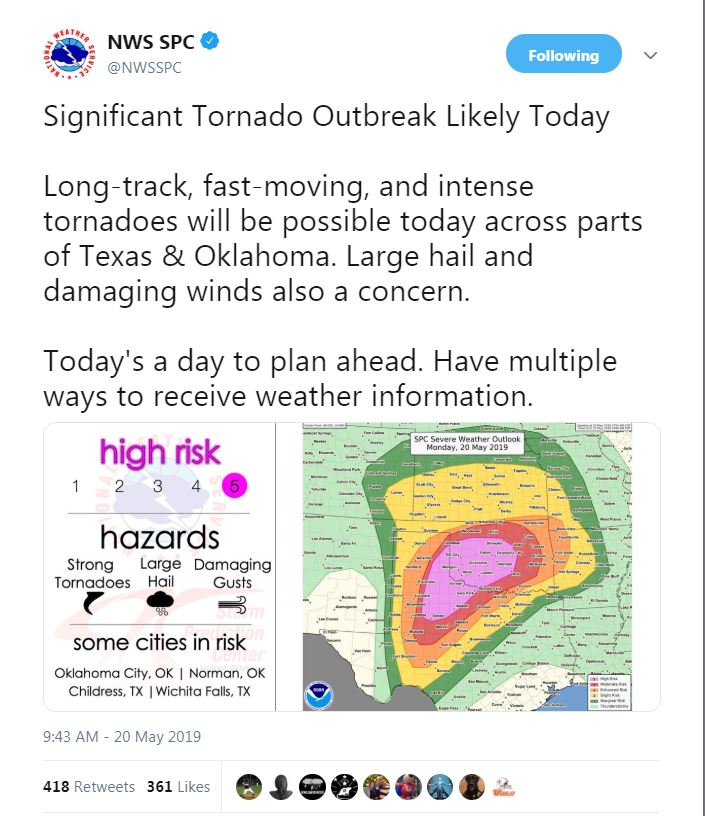705x816 pixels.
Task: Open the SPC severe weather outlook map
Action: pos(468,566)
